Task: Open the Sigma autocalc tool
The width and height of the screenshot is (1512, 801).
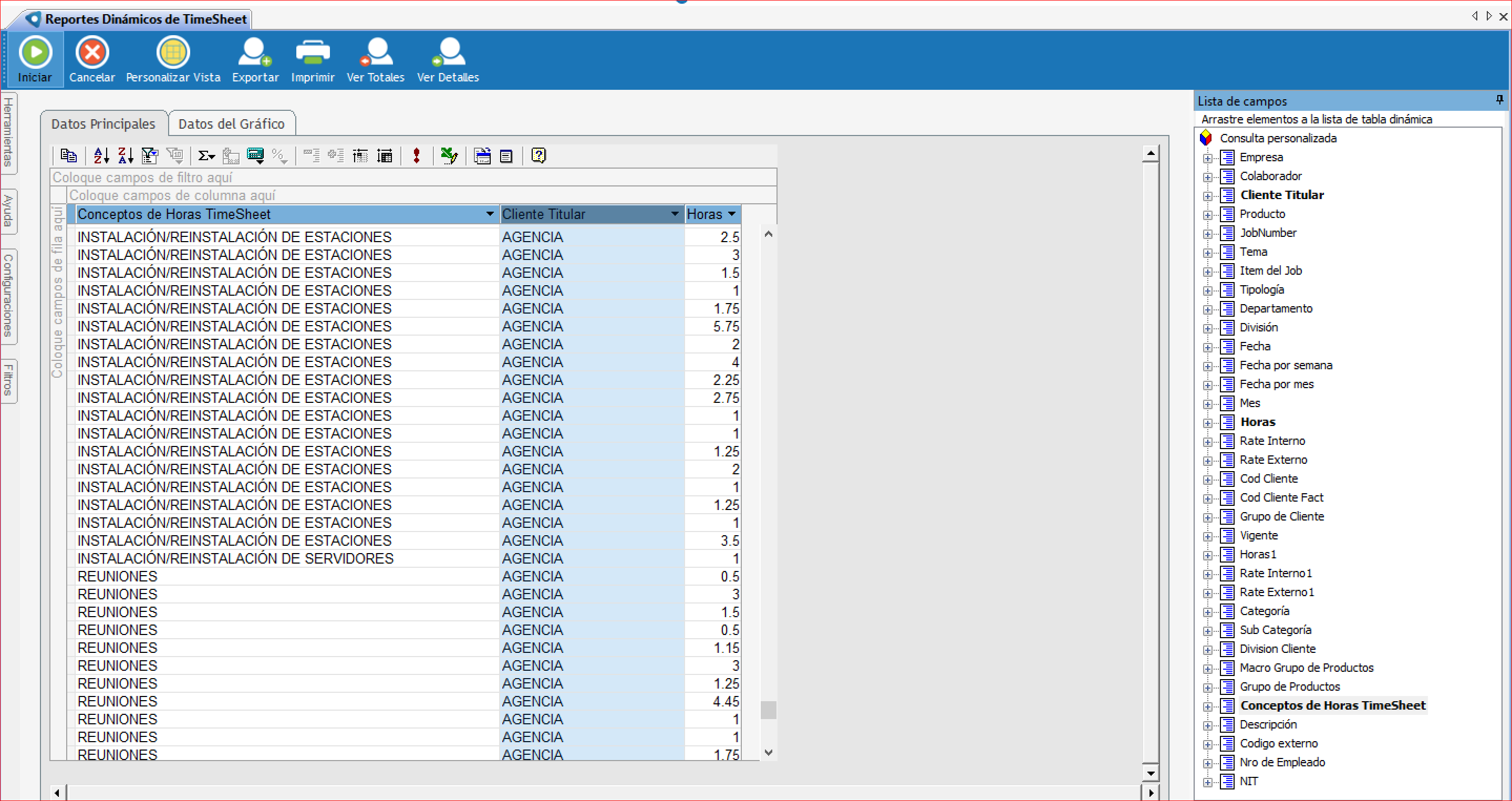Action: 205,155
